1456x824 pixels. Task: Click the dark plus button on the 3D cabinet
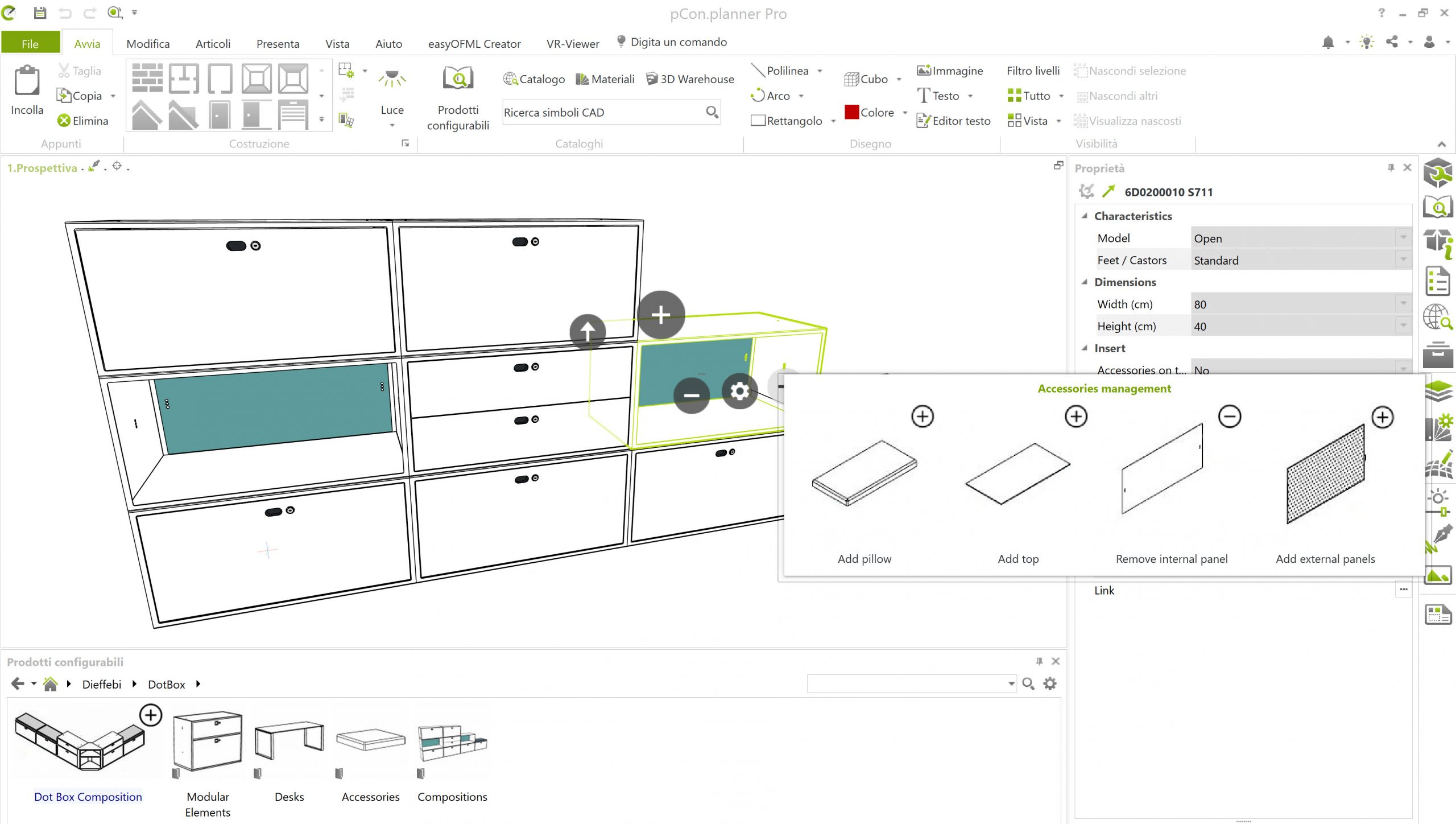tap(661, 315)
